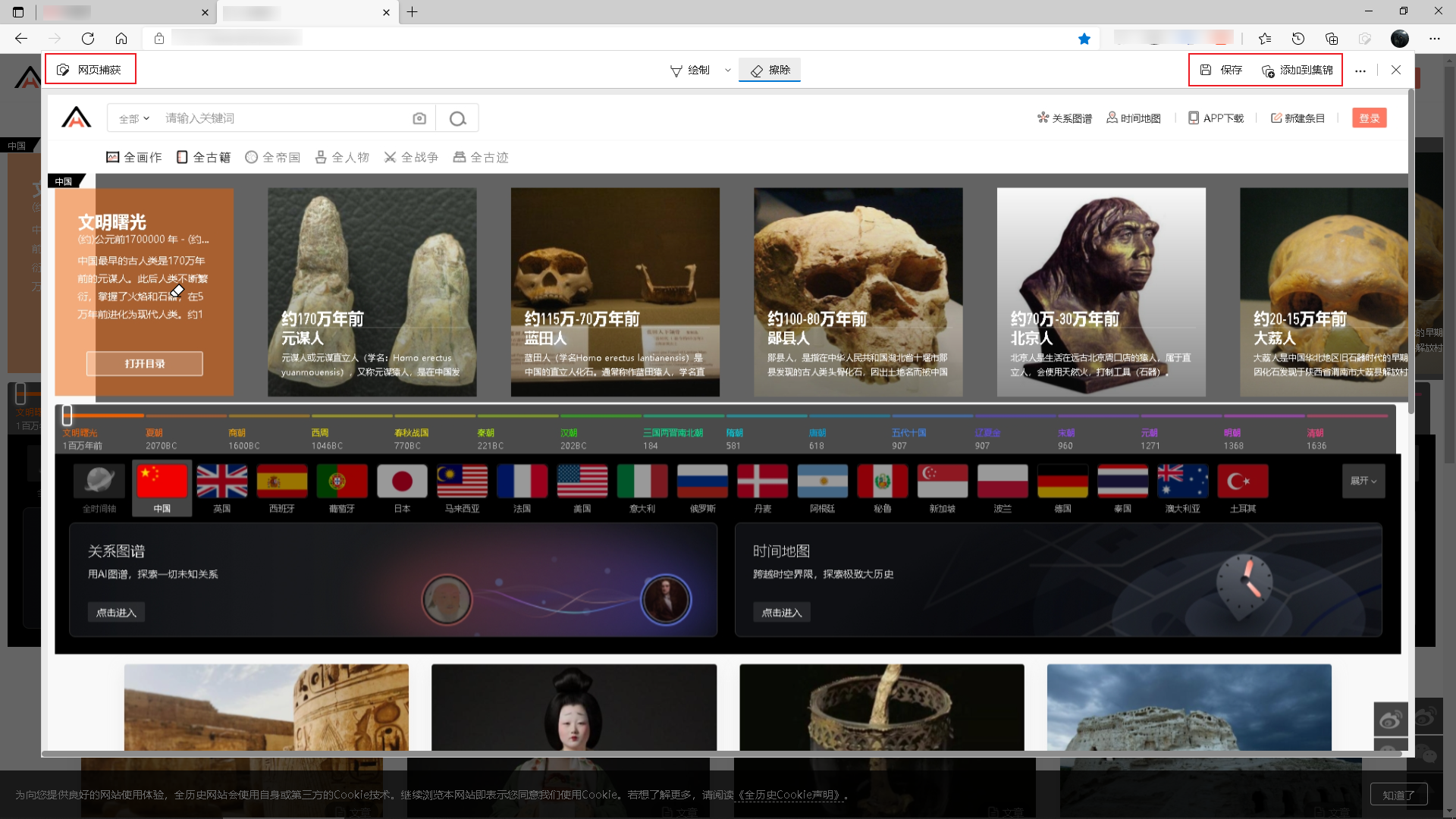Click the 知道了 cookie notice button

click(x=1398, y=795)
